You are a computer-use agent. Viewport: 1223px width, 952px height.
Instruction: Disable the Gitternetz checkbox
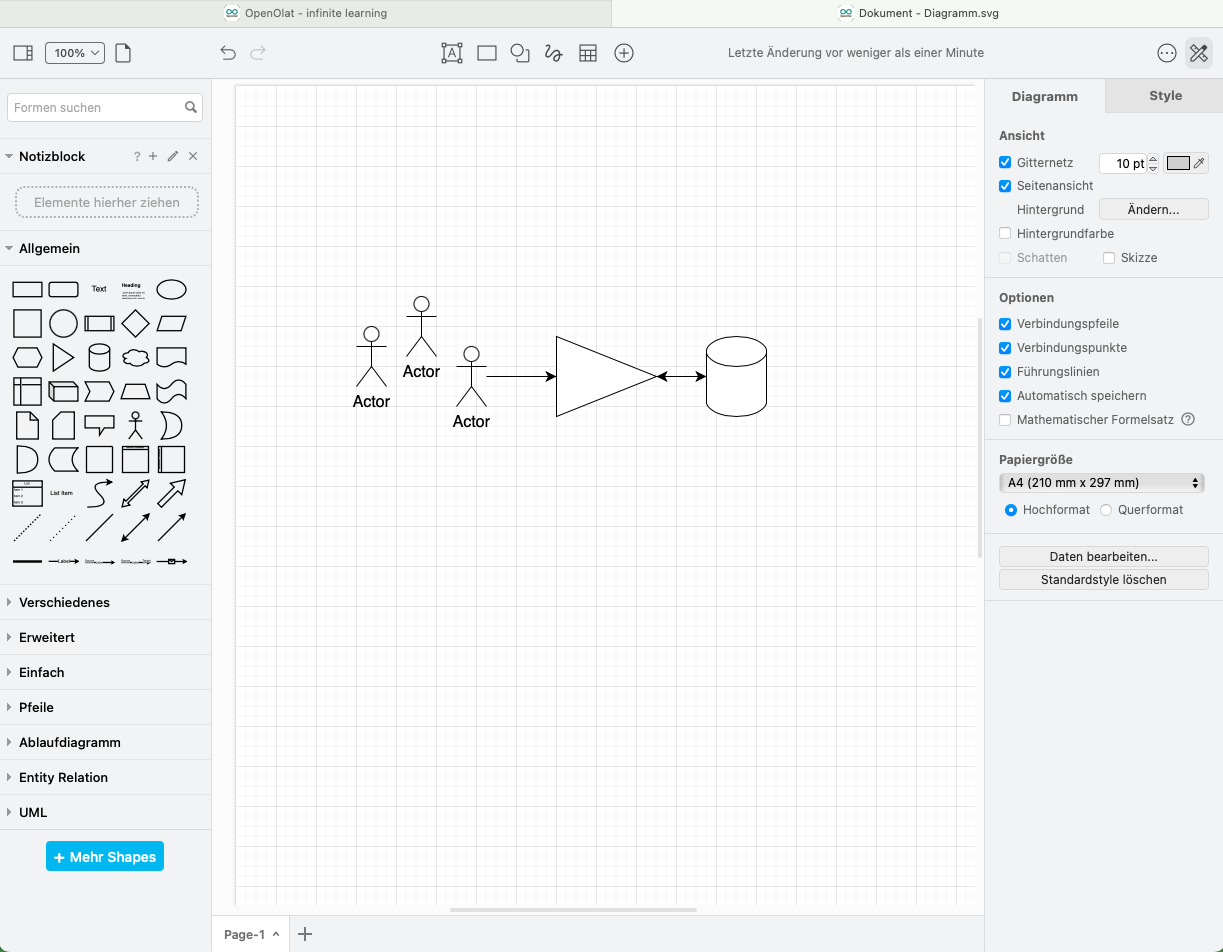click(x=1004, y=162)
